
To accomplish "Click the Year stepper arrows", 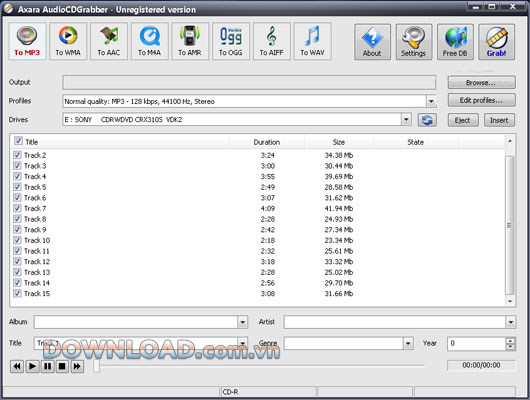I will pos(510,344).
